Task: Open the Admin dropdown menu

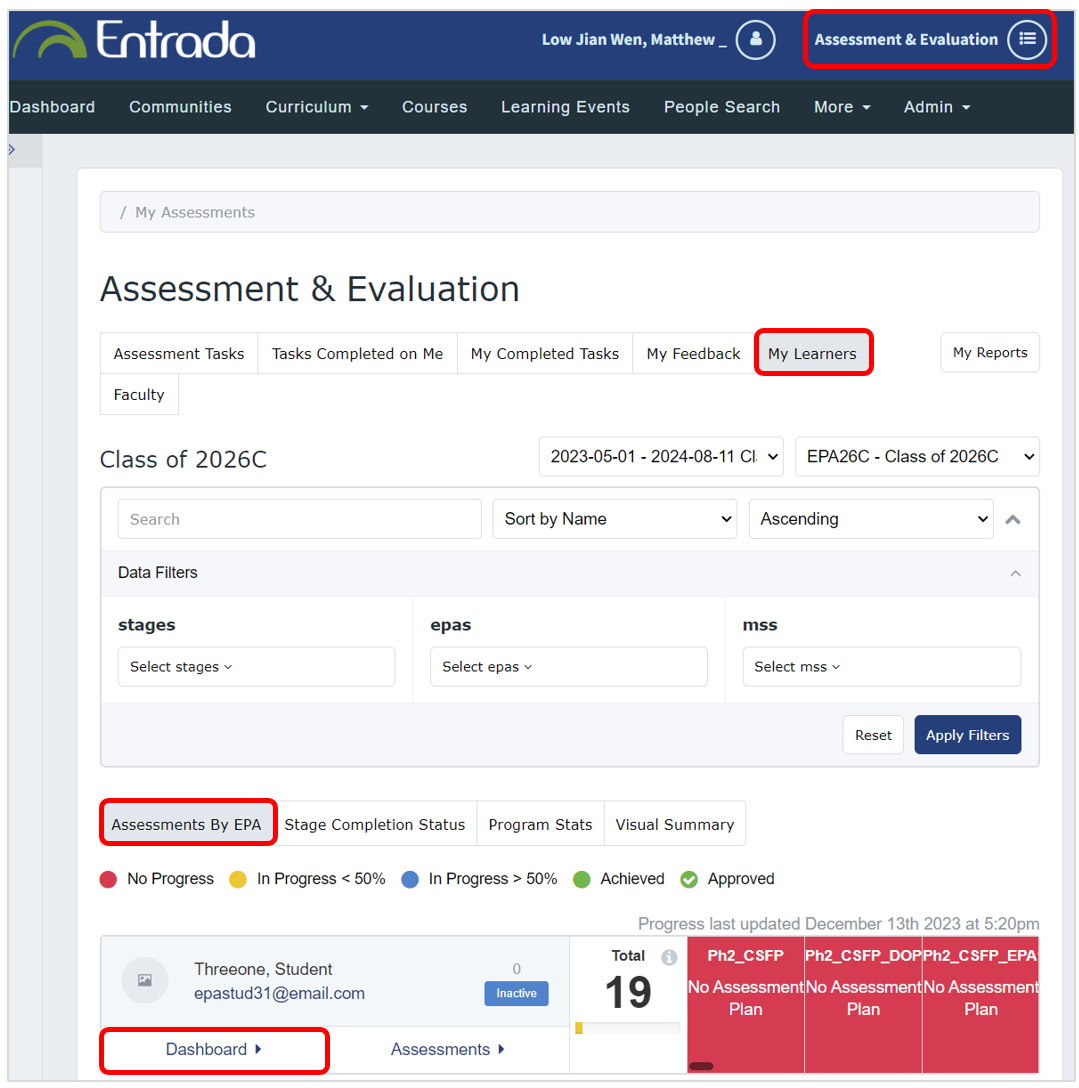Action: click(936, 107)
